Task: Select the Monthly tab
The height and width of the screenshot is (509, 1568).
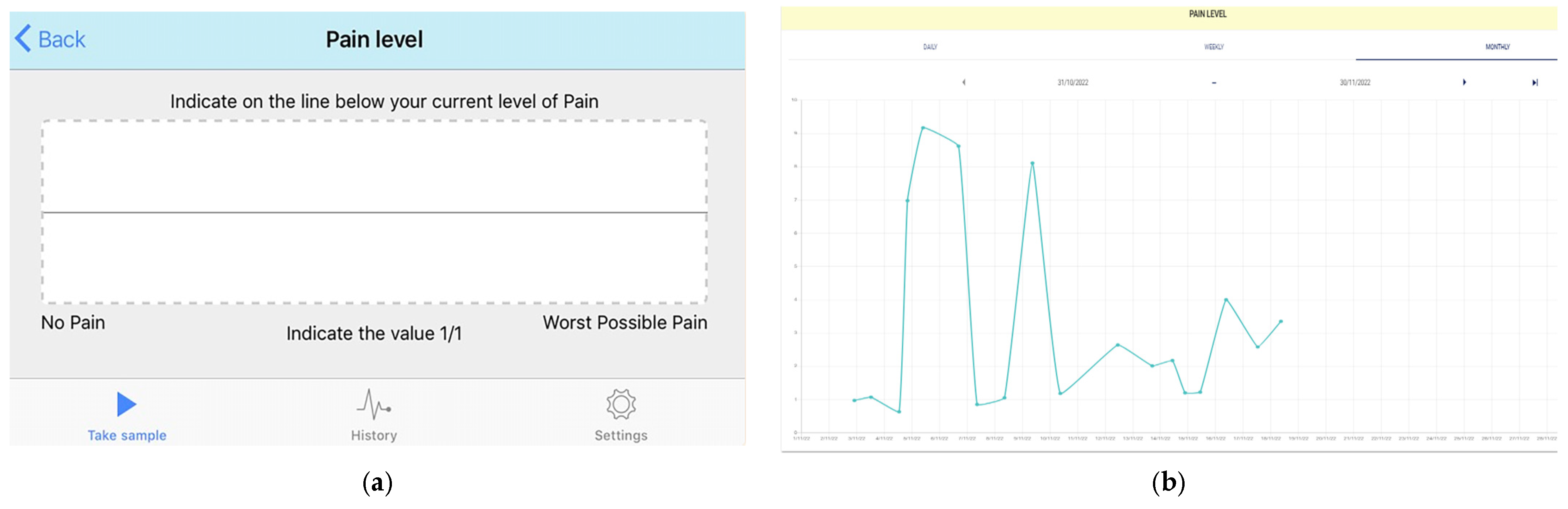Action: (x=1497, y=47)
